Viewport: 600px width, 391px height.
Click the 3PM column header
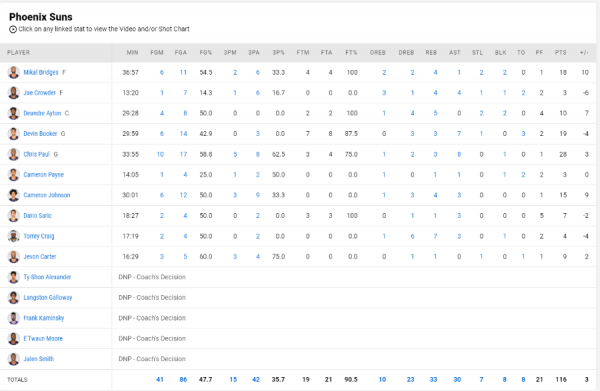(230, 52)
